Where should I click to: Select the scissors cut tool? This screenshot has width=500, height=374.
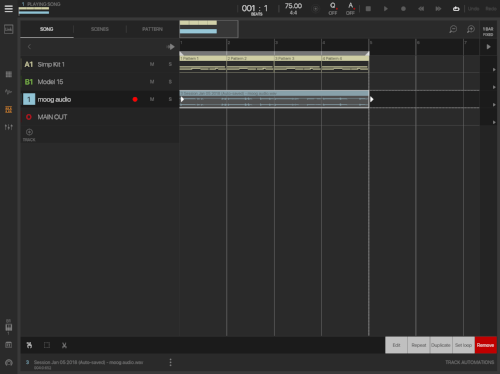(x=64, y=345)
